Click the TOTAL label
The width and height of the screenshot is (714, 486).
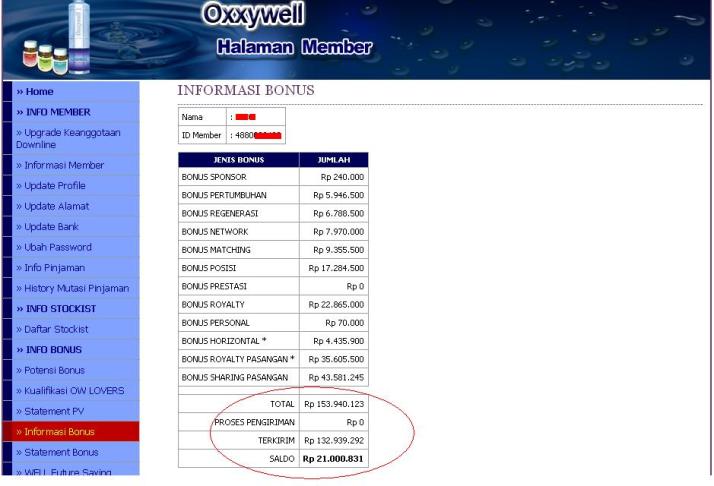point(282,404)
